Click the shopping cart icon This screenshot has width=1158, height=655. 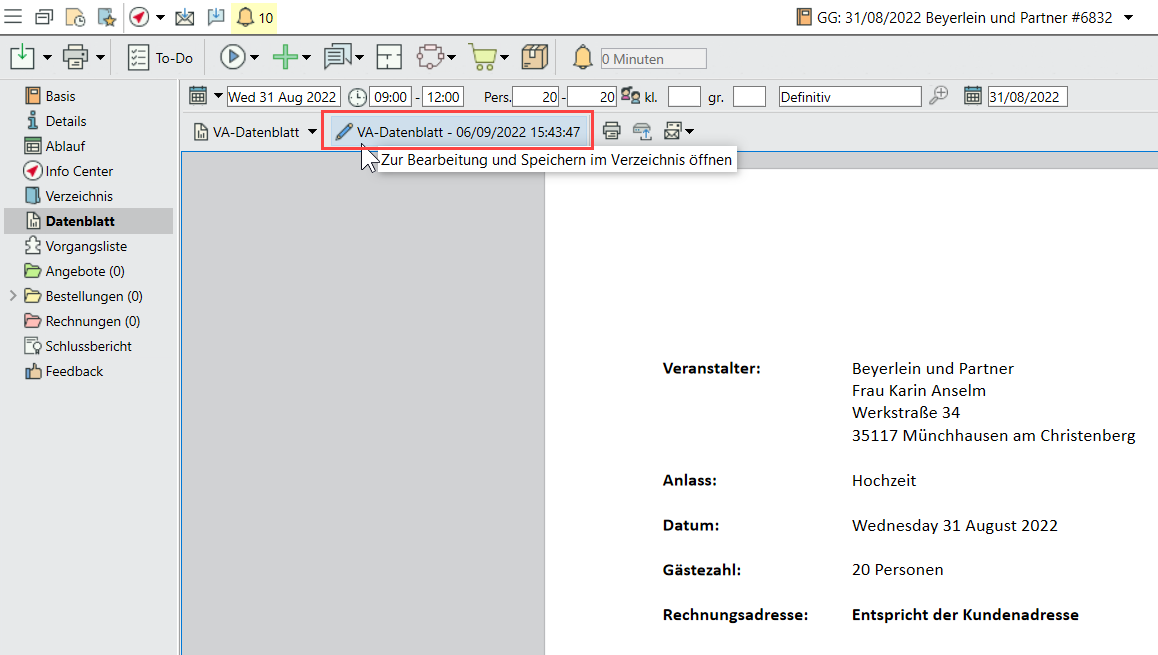(x=484, y=58)
